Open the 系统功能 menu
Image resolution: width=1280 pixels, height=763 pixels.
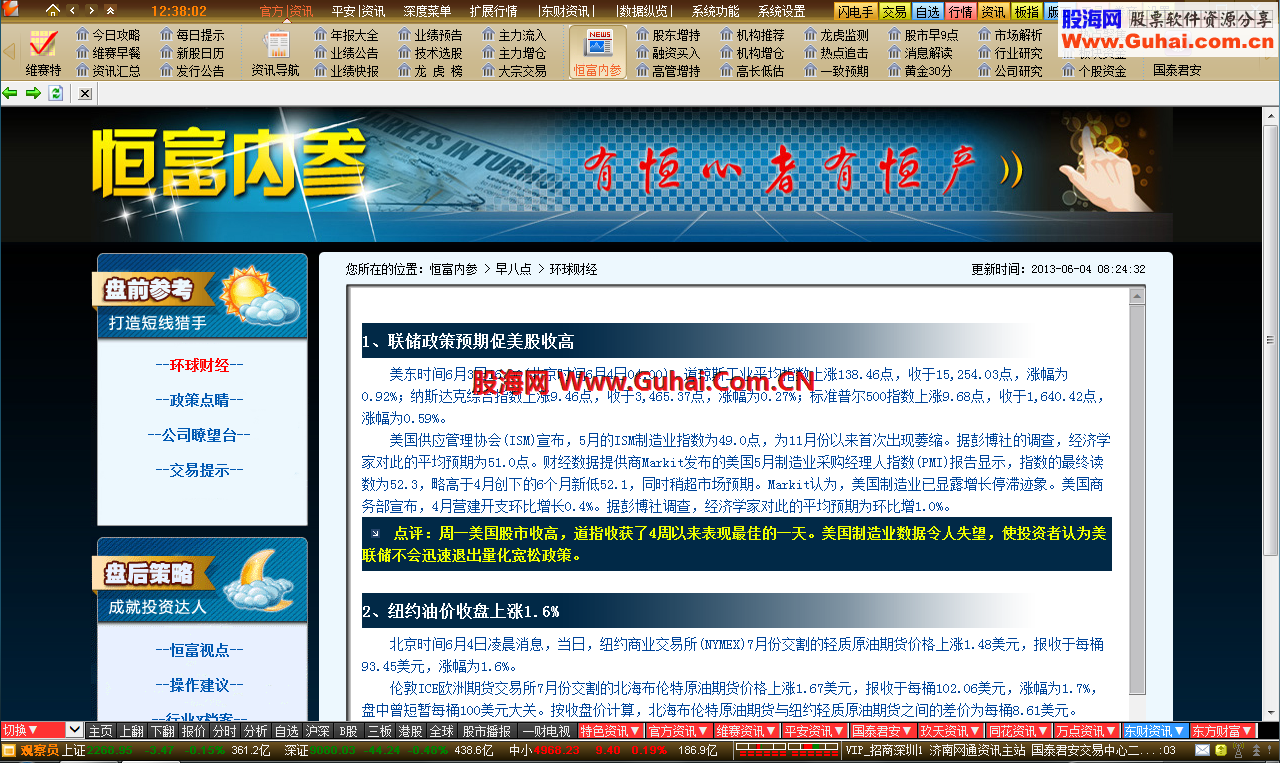(716, 11)
